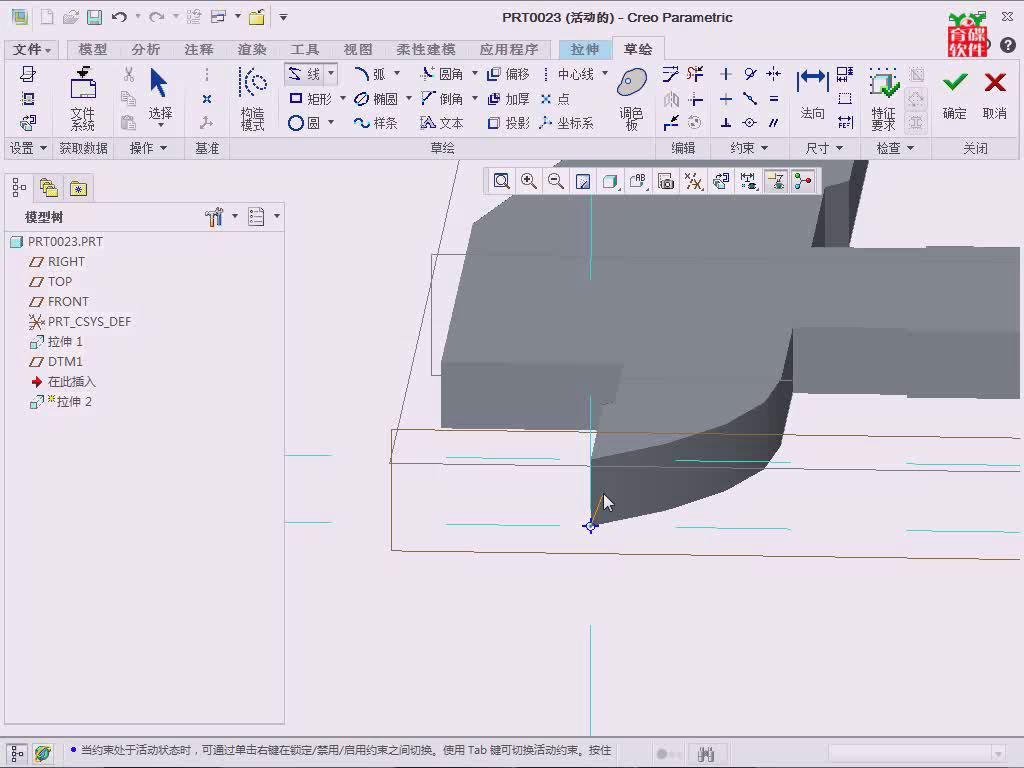Open the File menu
This screenshot has width=1024, height=768.
31,50
